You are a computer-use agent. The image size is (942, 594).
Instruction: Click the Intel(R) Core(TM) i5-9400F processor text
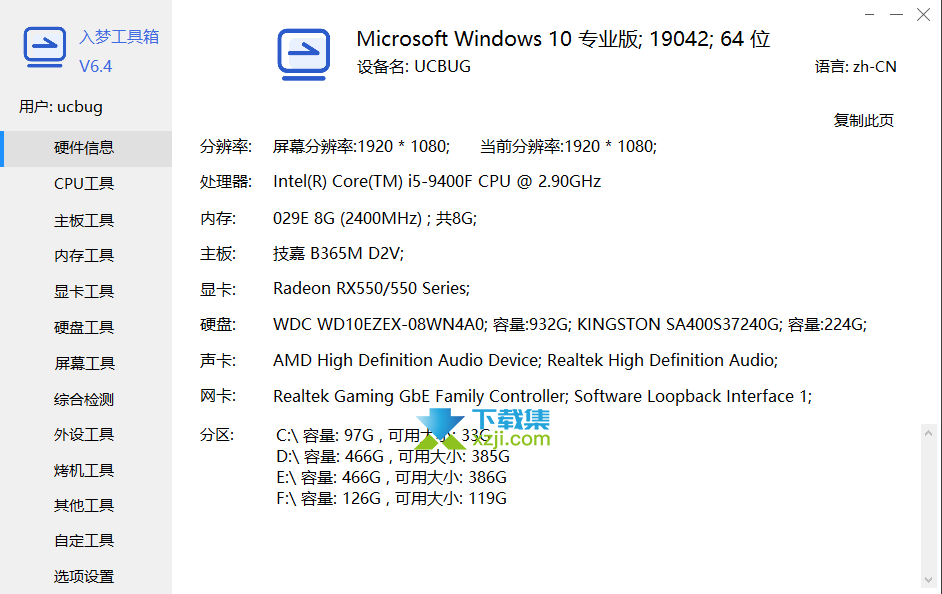coord(437,181)
